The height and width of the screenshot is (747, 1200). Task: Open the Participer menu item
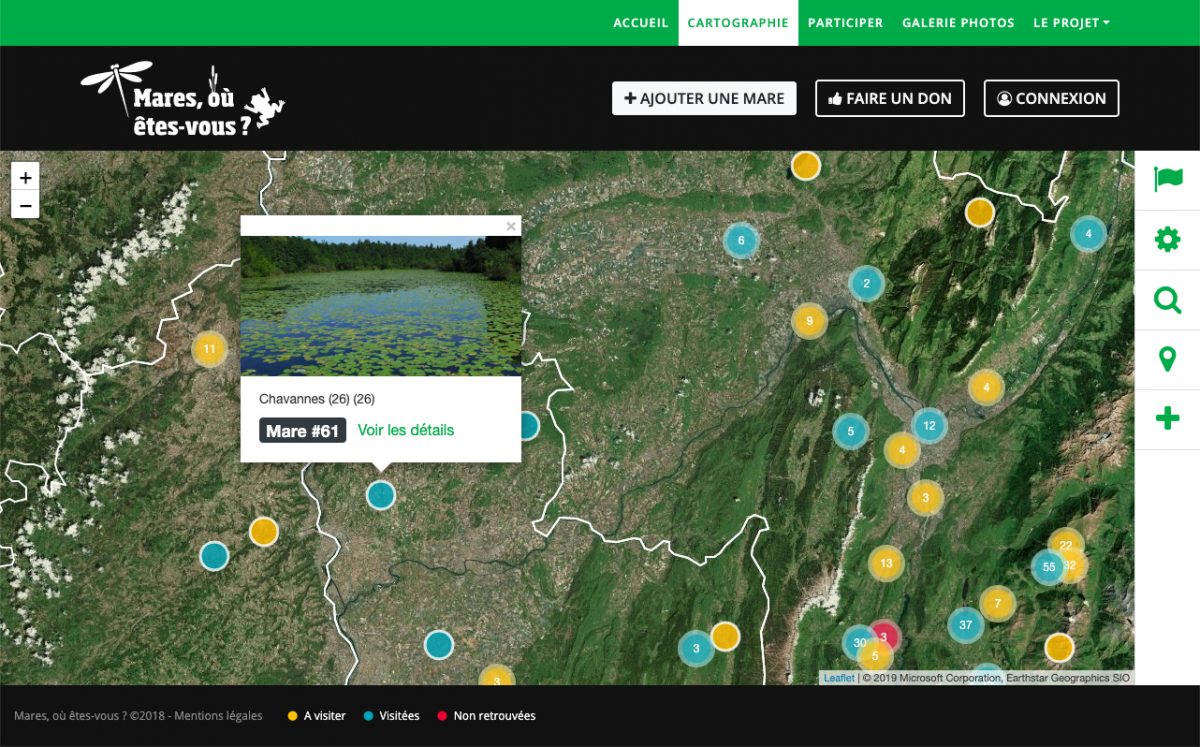pos(845,23)
